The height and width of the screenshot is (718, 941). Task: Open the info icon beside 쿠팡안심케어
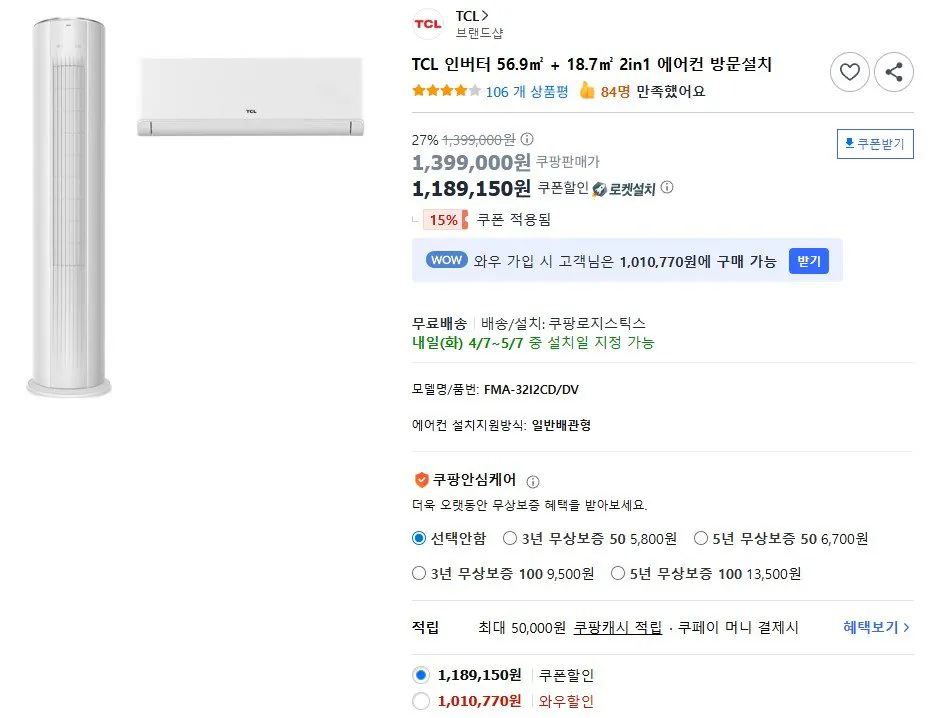533,480
